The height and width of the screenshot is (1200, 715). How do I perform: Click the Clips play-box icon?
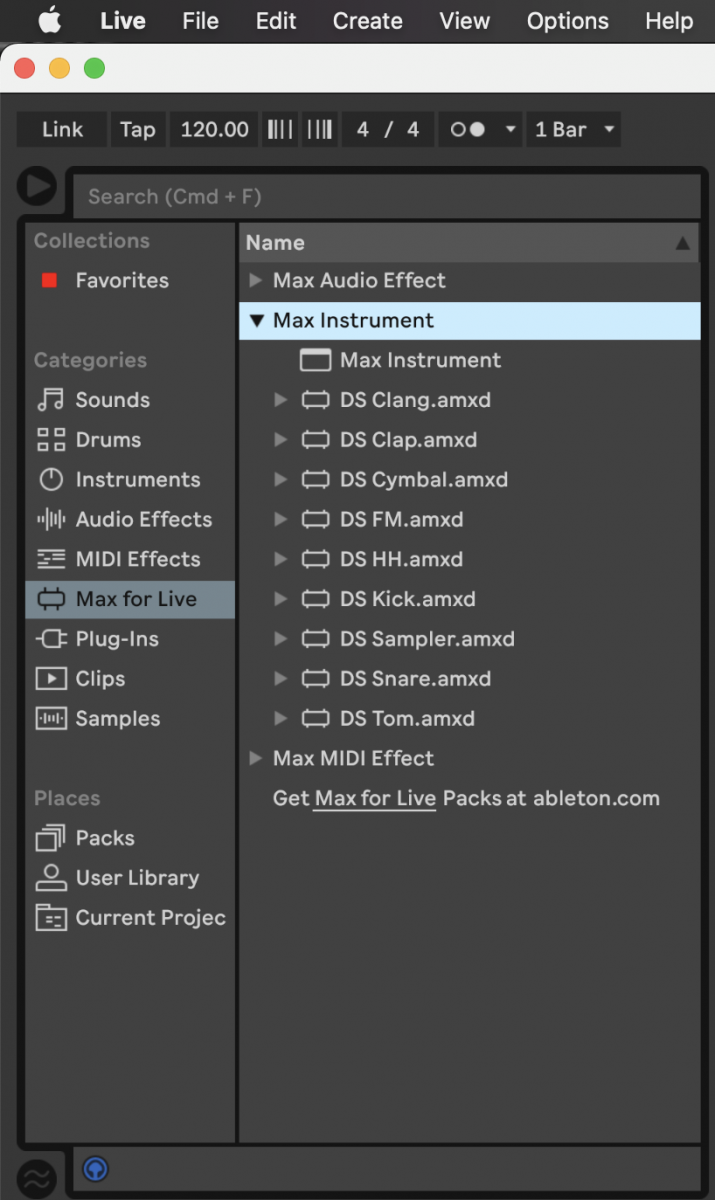(50, 679)
